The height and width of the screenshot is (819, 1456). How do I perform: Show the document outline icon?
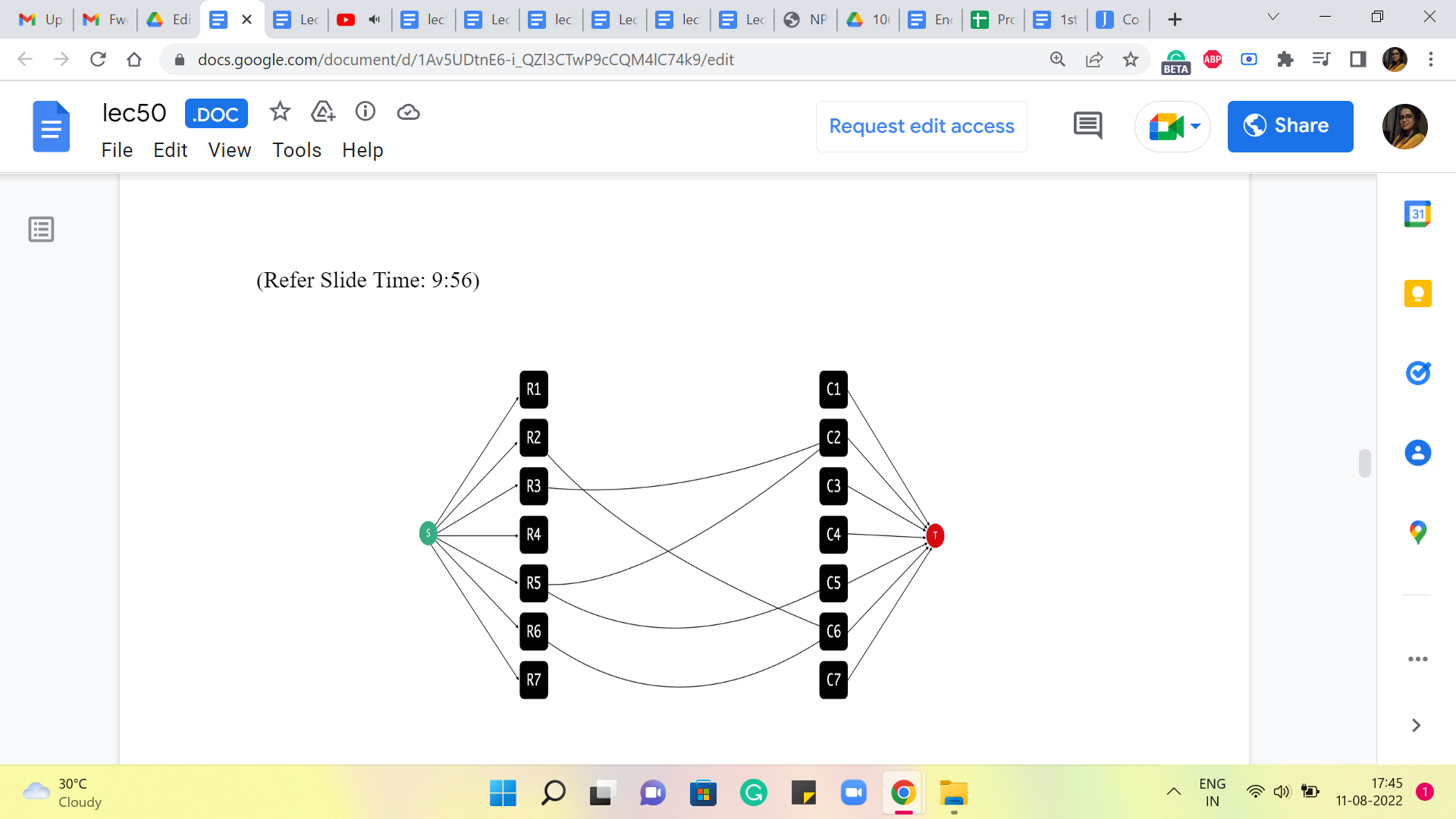(41, 229)
